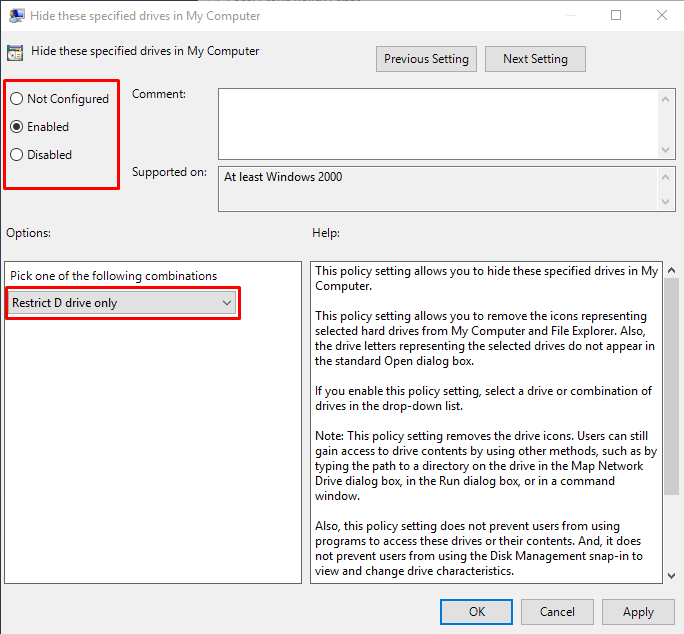Click the Help panel scroll down arrow

pyautogui.click(x=671, y=573)
